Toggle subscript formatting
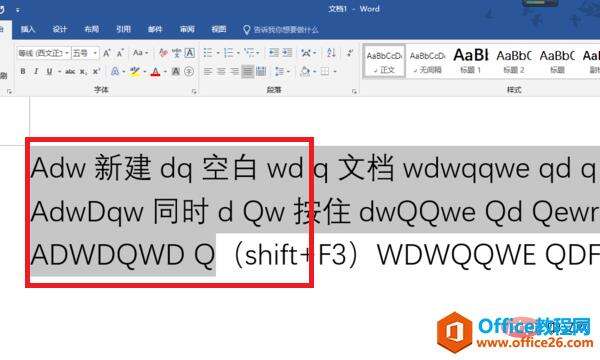The height and width of the screenshot is (360, 600). click(x=83, y=72)
